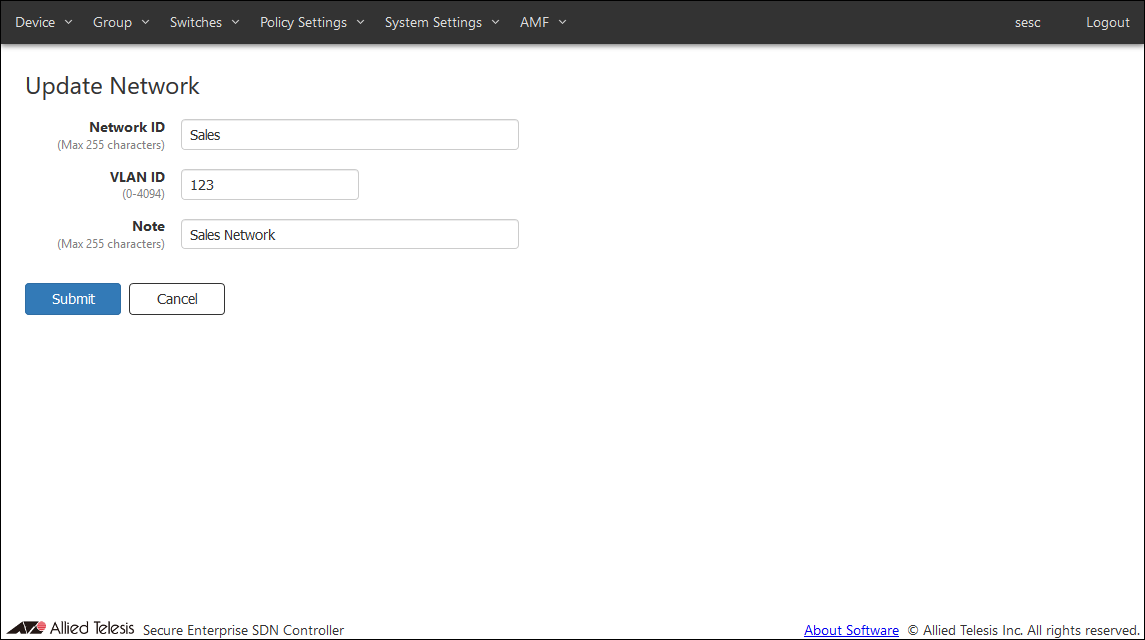Image resolution: width=1145 pixels, height=640 pixels.
Task: Expand the Switches dropdown arrow
Action: coord(235,22)
